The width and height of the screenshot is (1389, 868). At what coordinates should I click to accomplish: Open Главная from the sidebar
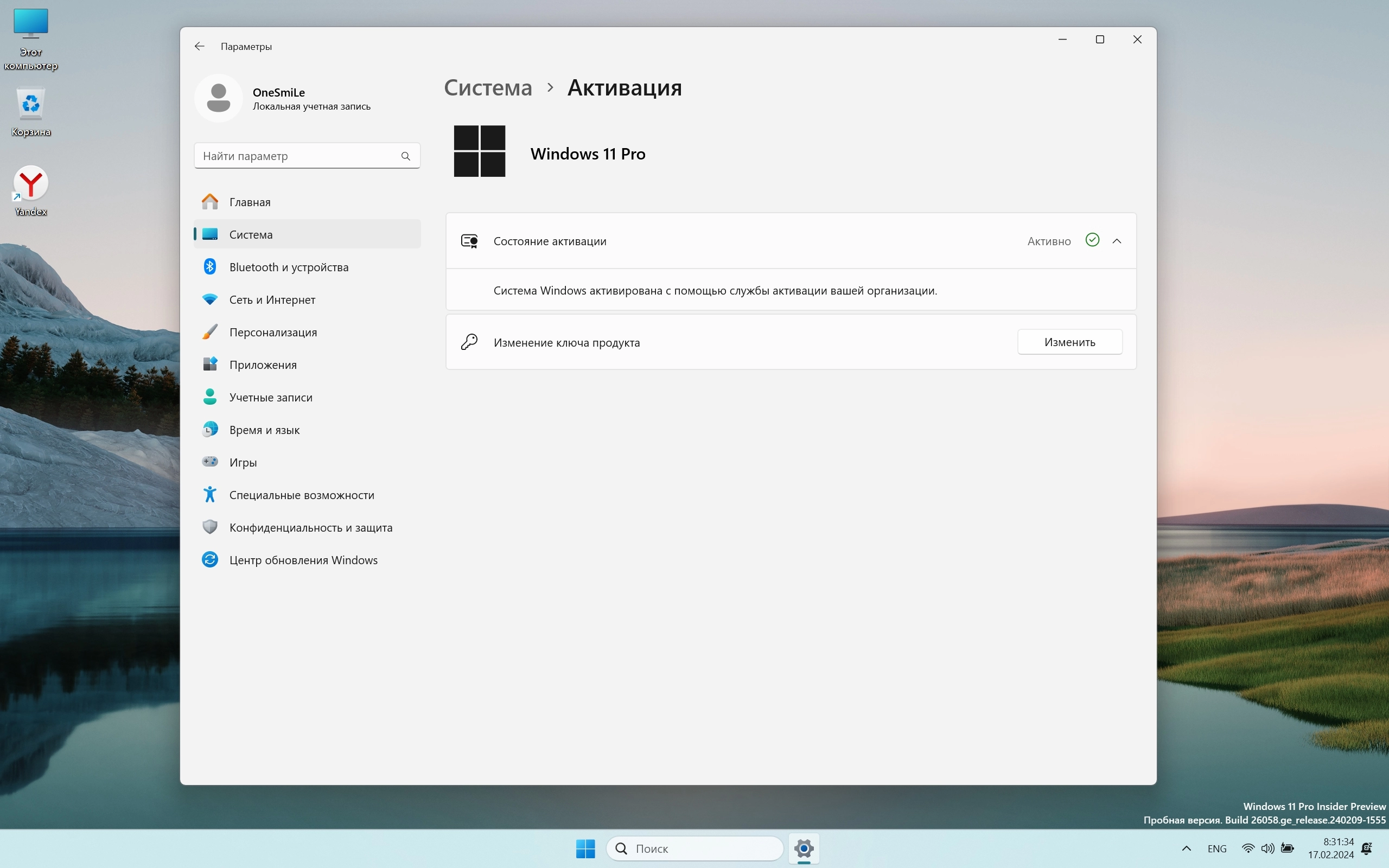coord(250,202)
